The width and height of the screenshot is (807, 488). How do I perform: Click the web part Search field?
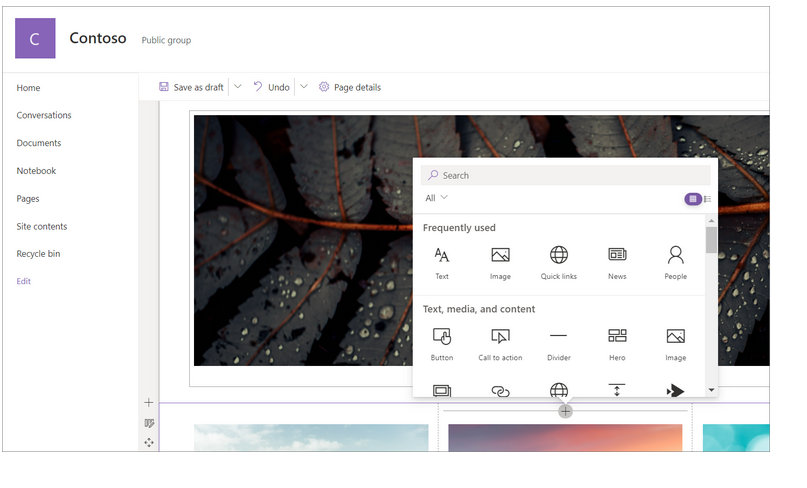coord(566,175)
